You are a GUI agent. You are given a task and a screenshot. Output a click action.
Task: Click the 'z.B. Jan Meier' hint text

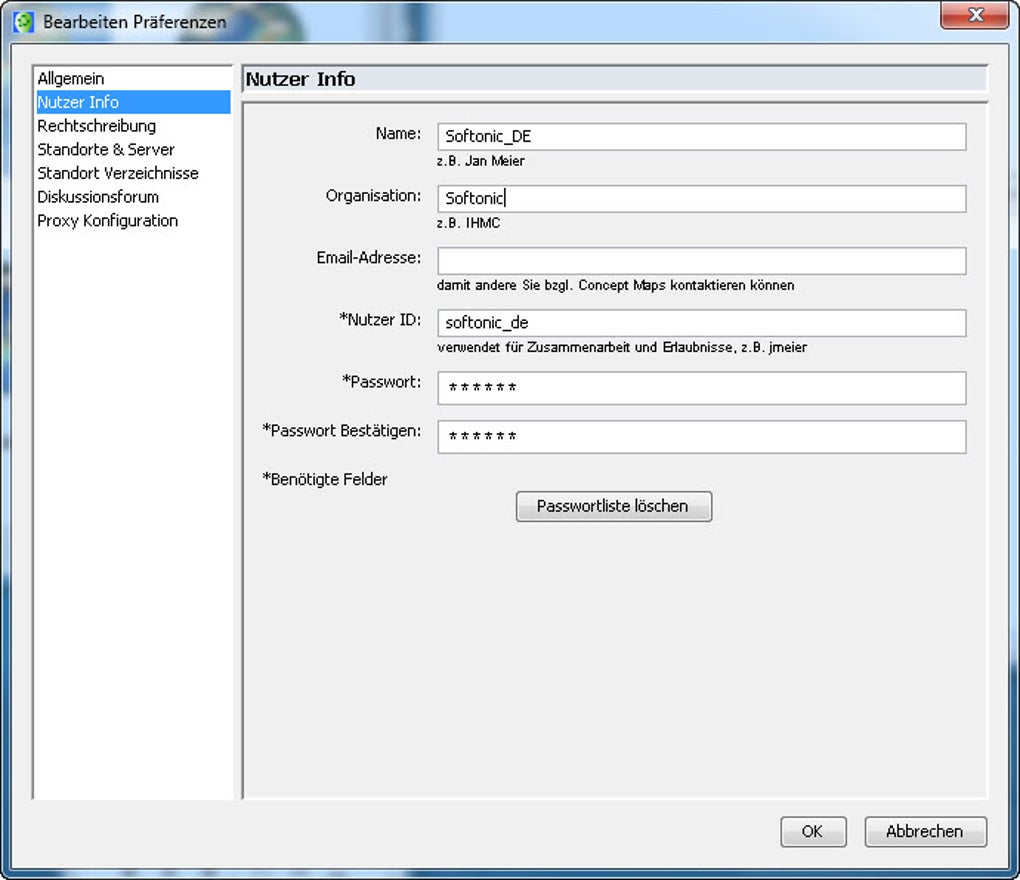[x=481, y=161]
